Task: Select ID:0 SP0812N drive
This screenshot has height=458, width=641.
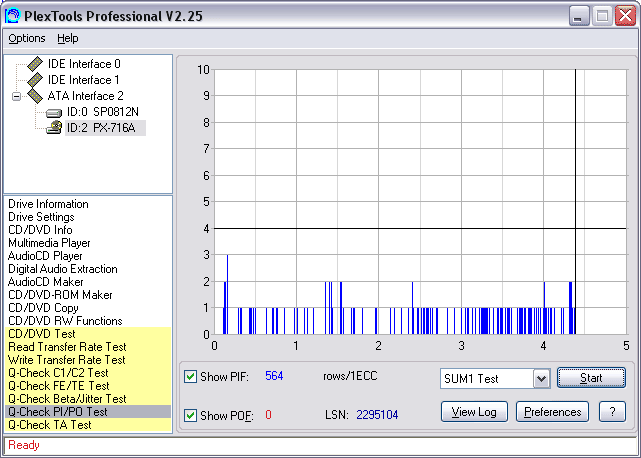Action: 103,112
